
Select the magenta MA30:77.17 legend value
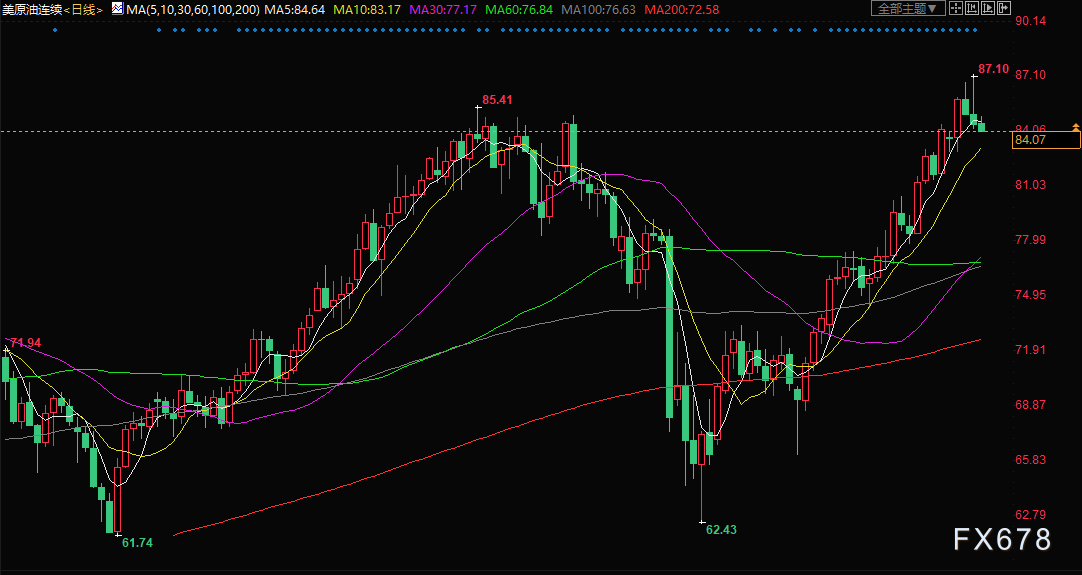443,10
